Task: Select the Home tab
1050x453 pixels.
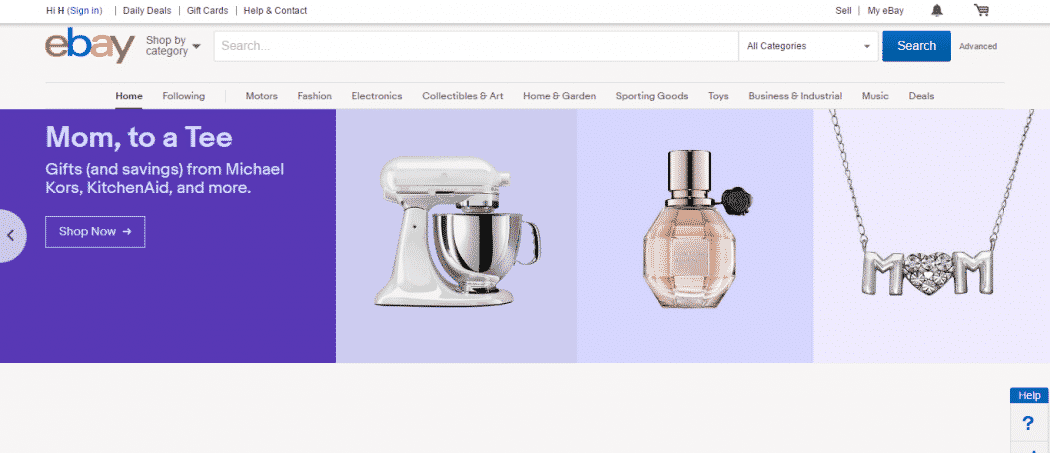Action: point(129,96)
